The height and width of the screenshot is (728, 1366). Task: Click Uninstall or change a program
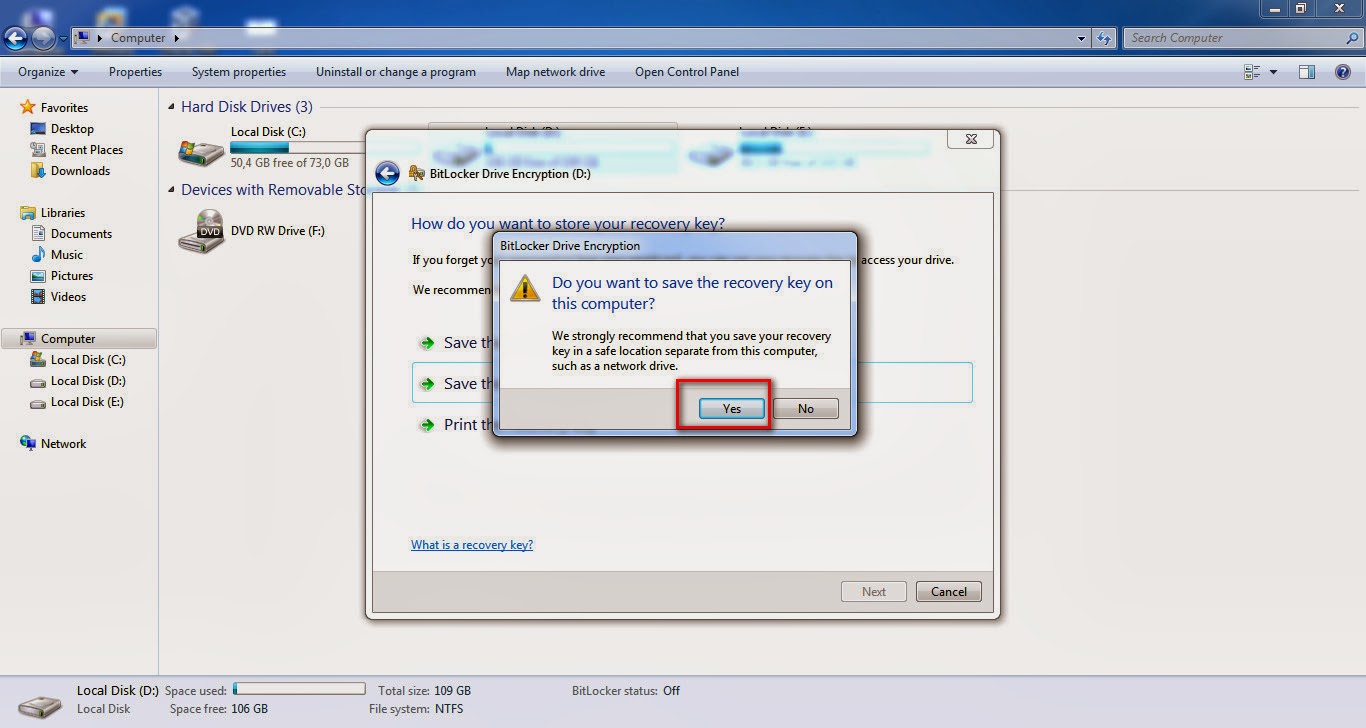pos(396,72)
